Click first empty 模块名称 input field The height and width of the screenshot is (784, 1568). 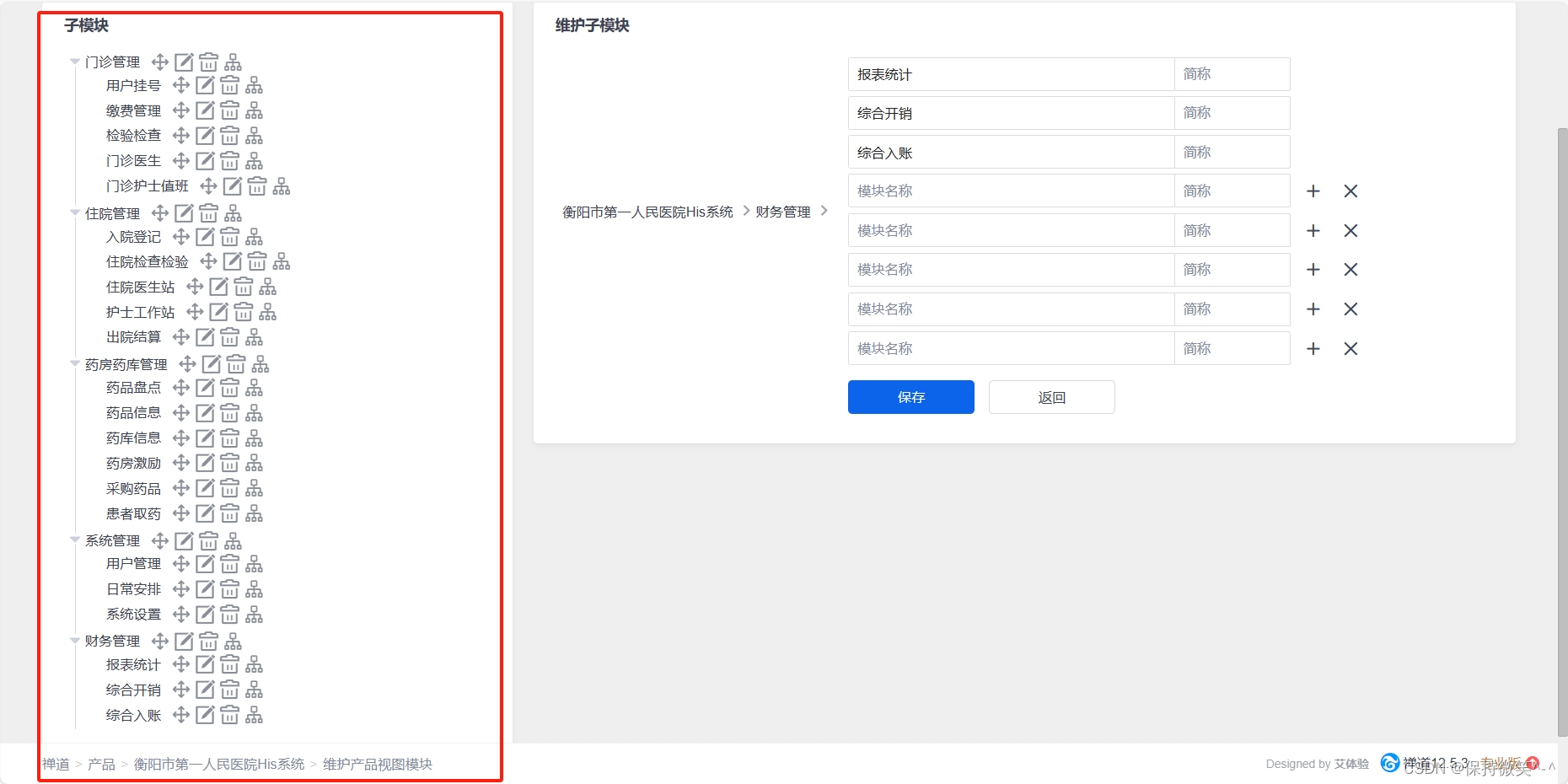(x=1011, y=191)
